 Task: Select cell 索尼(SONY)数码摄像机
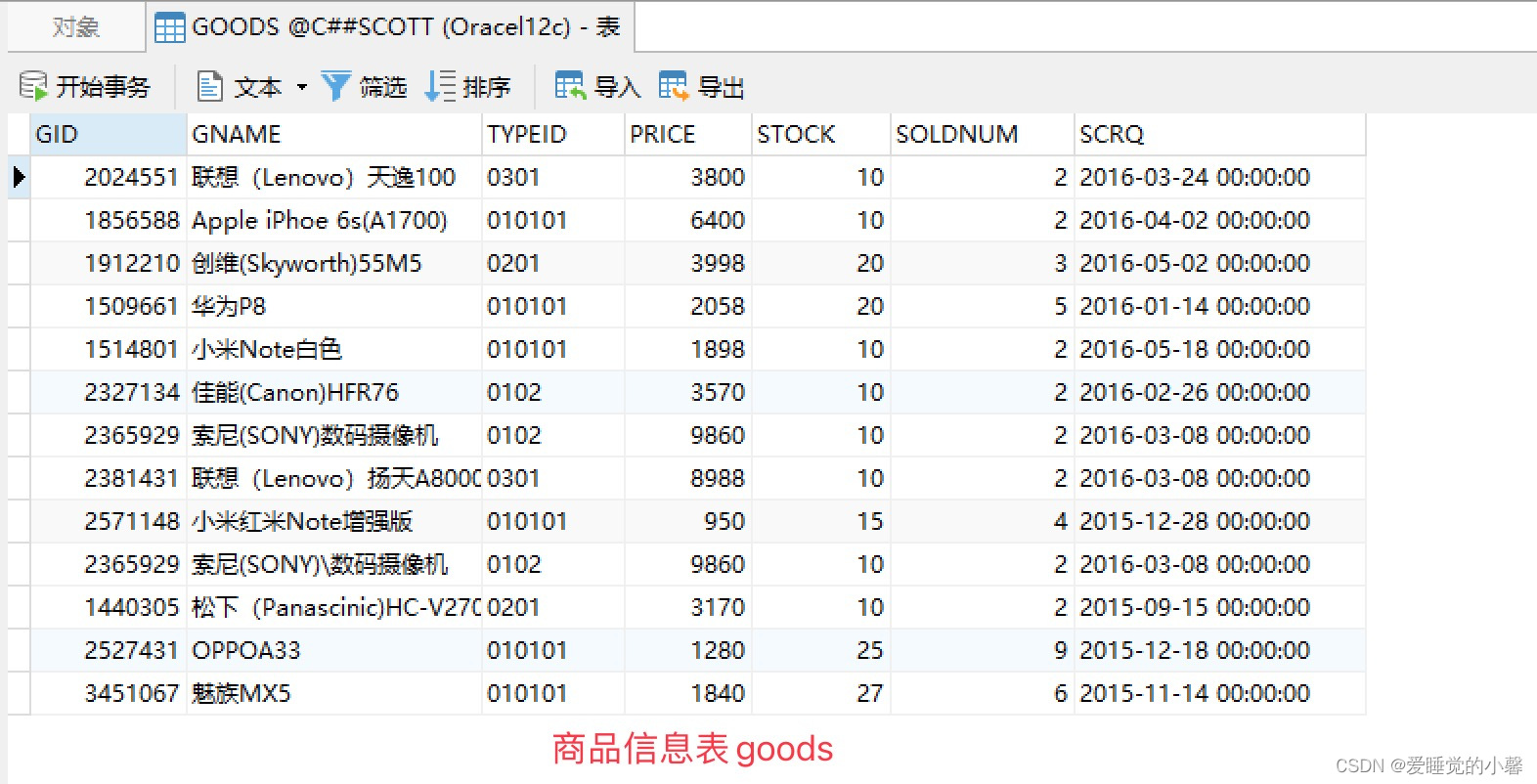click(334, 435)
